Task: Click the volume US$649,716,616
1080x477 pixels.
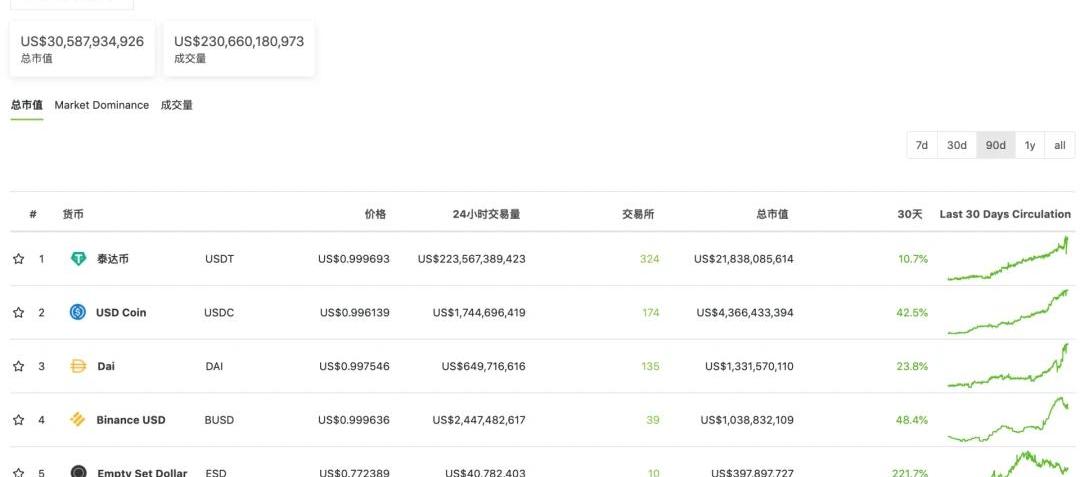Action: pos(484,366)
